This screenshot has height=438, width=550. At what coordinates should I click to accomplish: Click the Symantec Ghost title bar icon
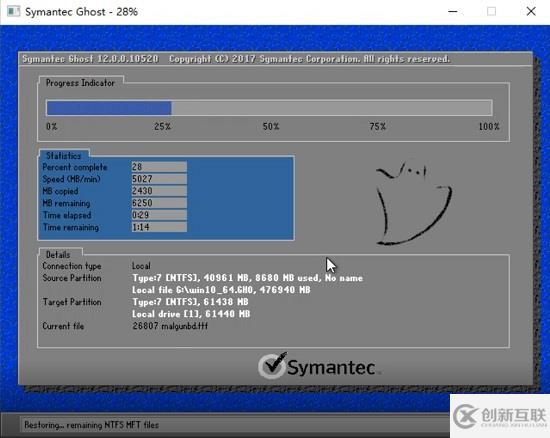click(13, 11)
